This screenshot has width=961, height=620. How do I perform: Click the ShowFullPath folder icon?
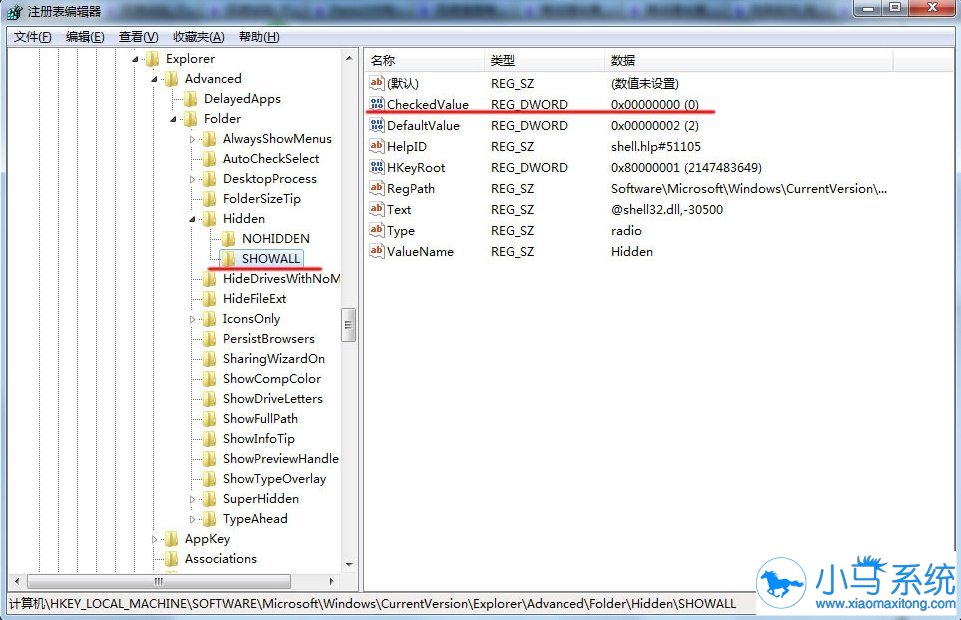pos(210,419)
